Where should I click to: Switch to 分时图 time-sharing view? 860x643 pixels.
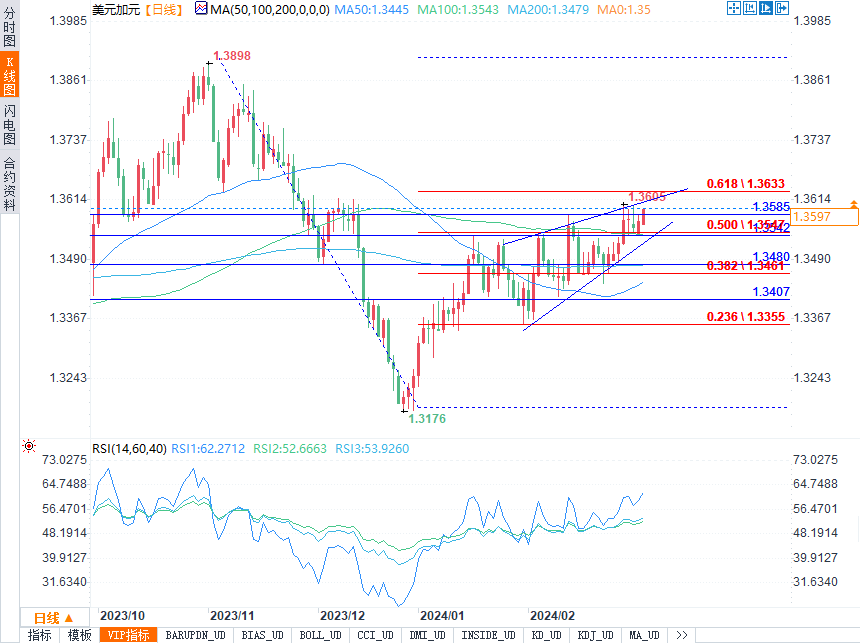pyautogui.click(x=9, y=27)
